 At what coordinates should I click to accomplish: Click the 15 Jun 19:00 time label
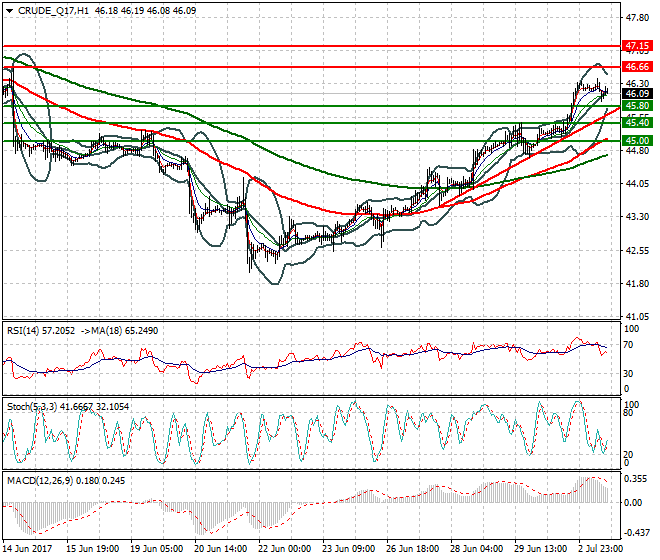93,549
